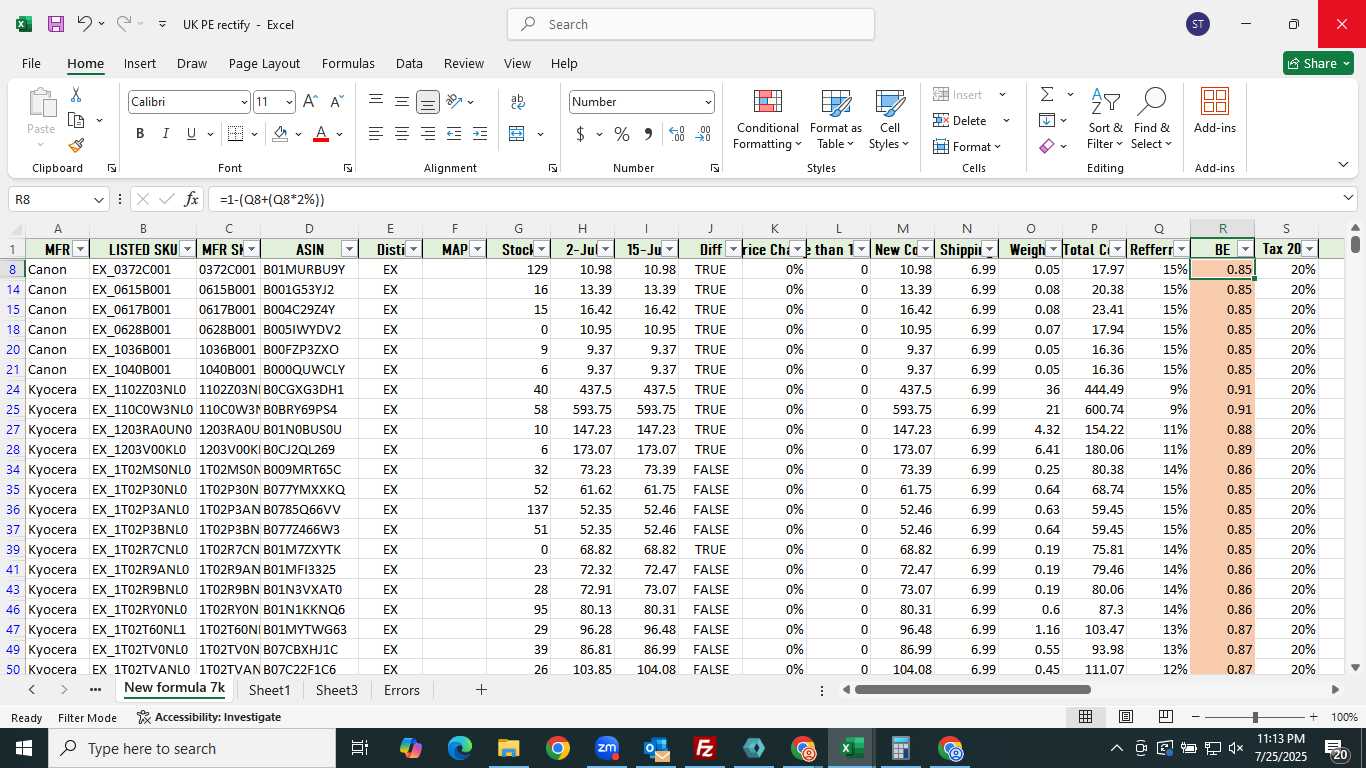Open the font size dropdown
1366x768 pixels.
289,102
